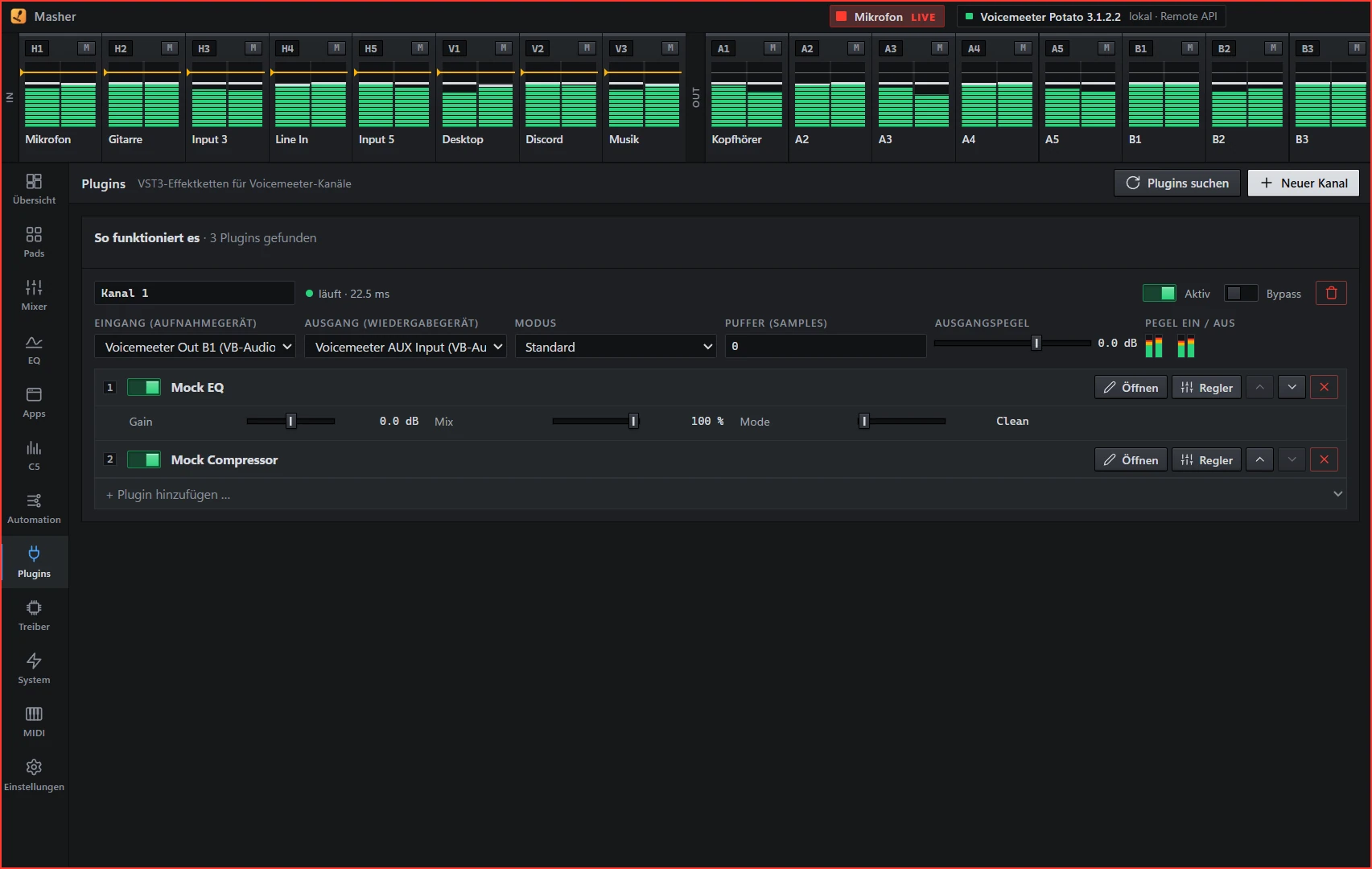The height and width of the screenshot is (869, 1372).
Task: Select the Line In input strip
Action: (311, 97)
